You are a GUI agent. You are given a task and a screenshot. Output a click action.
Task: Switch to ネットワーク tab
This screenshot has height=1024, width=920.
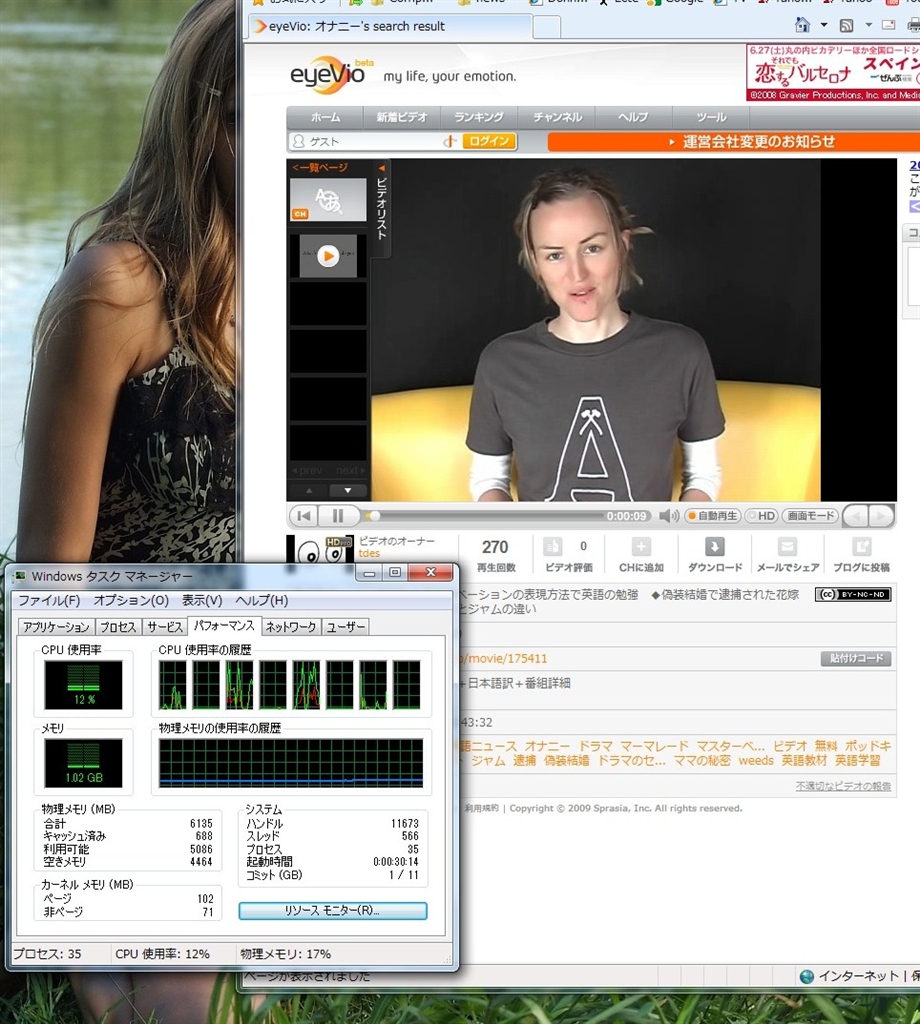[x=291, y=627]
